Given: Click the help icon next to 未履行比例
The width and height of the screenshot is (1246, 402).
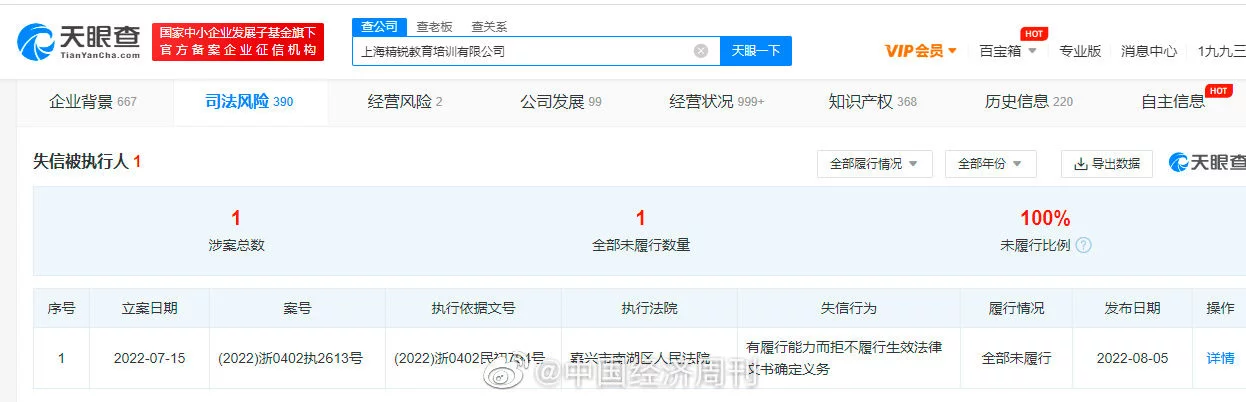Looking at the screenshot, I should click(x=1083, y=245).
